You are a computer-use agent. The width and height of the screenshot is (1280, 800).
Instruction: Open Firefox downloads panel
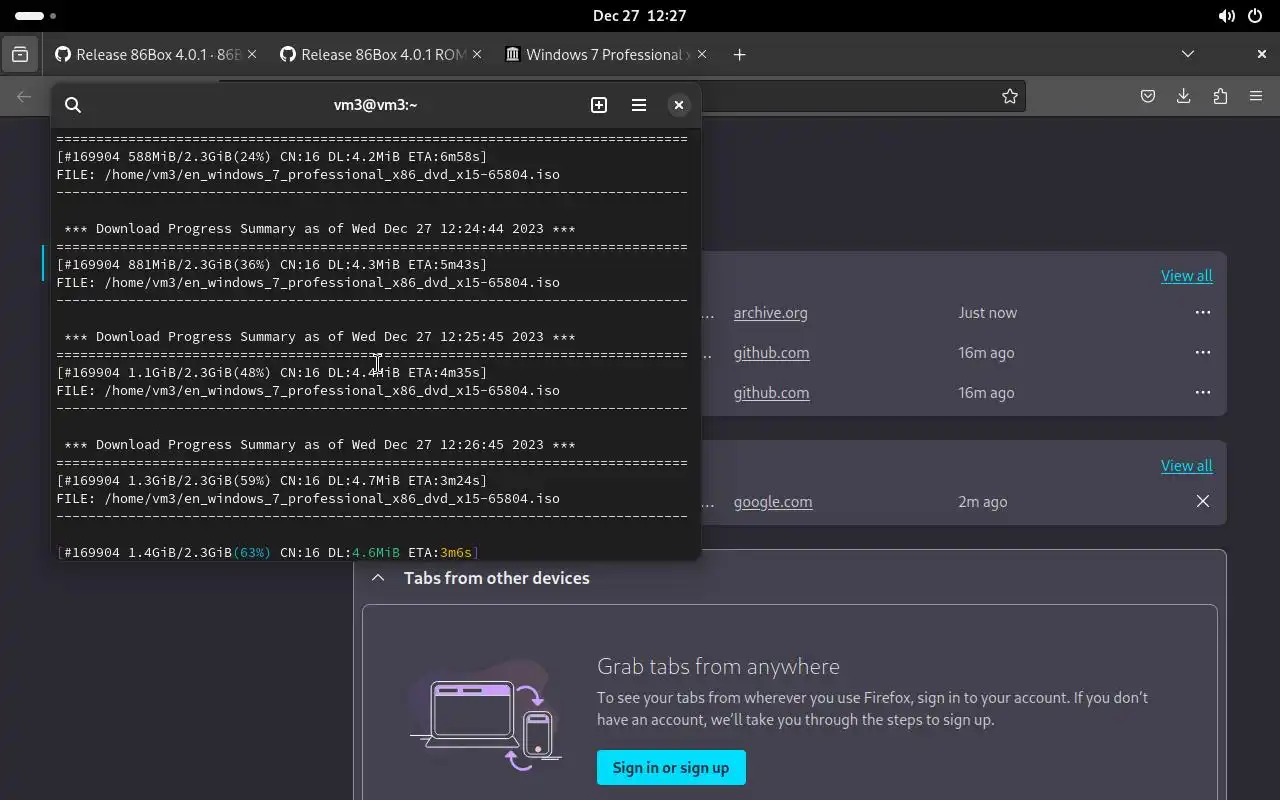point(1184,96)
